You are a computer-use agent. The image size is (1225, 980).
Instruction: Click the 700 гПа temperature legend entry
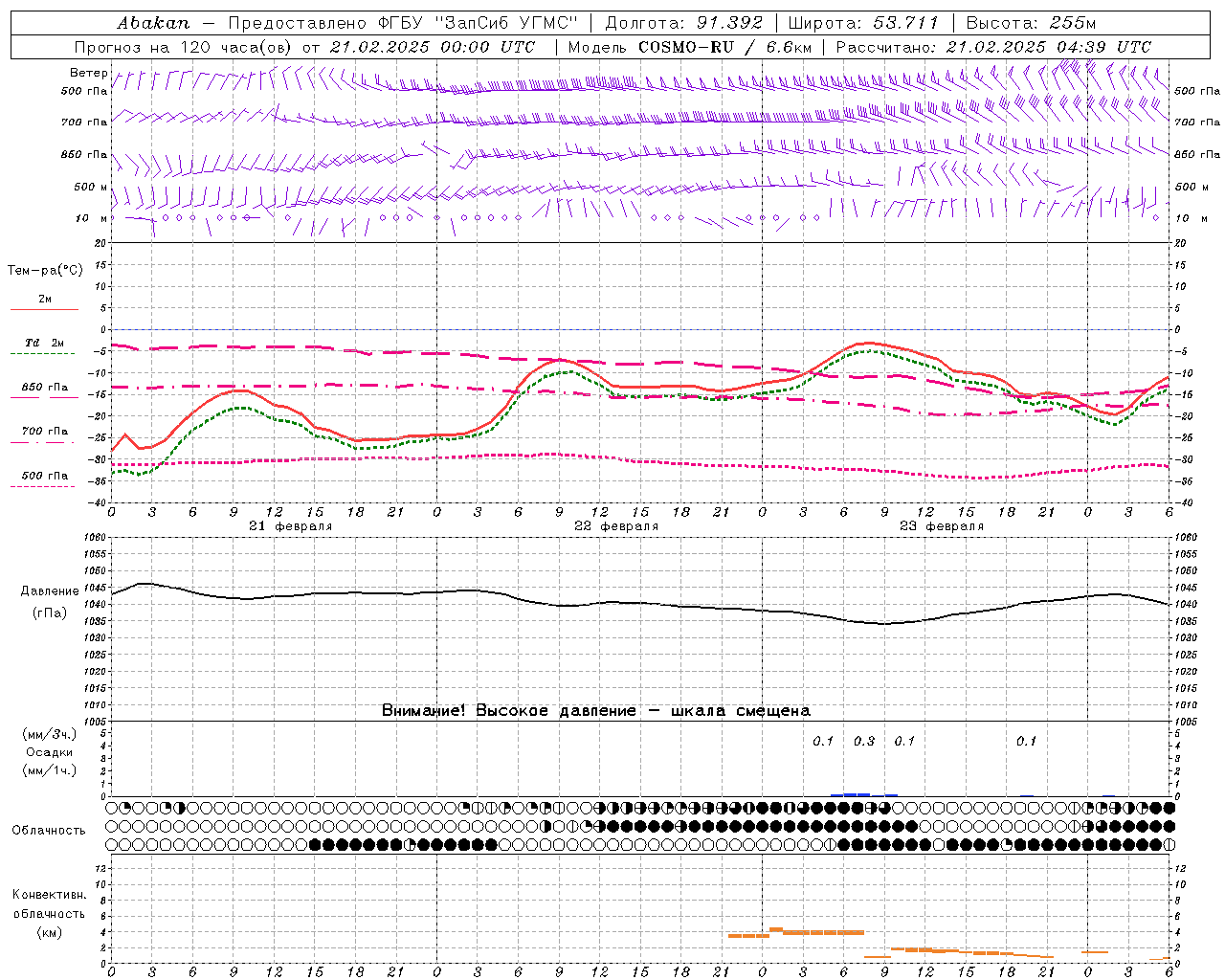click(45, 432)
